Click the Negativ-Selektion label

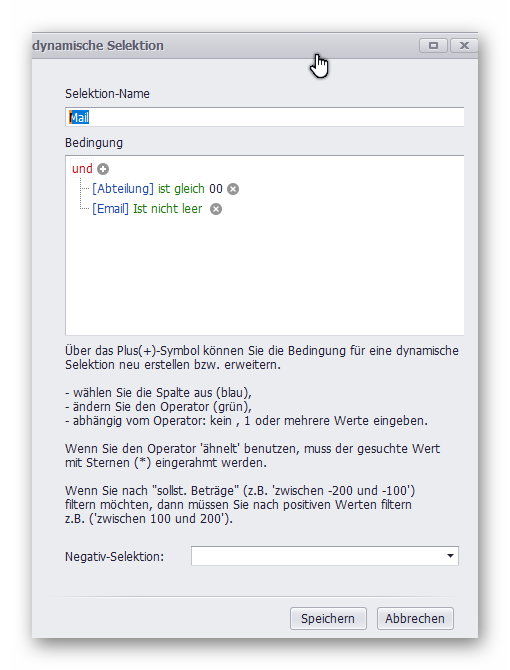coord(114,557)
